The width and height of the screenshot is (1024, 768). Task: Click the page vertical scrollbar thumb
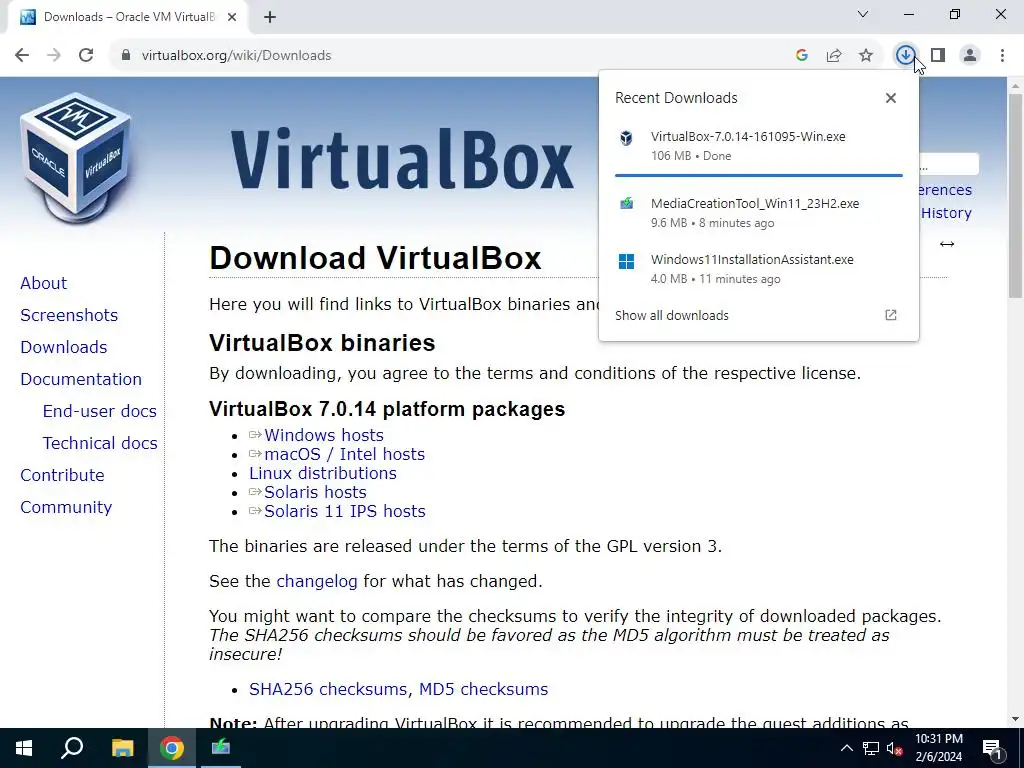pyautogui.click(x=1015, y=196)
